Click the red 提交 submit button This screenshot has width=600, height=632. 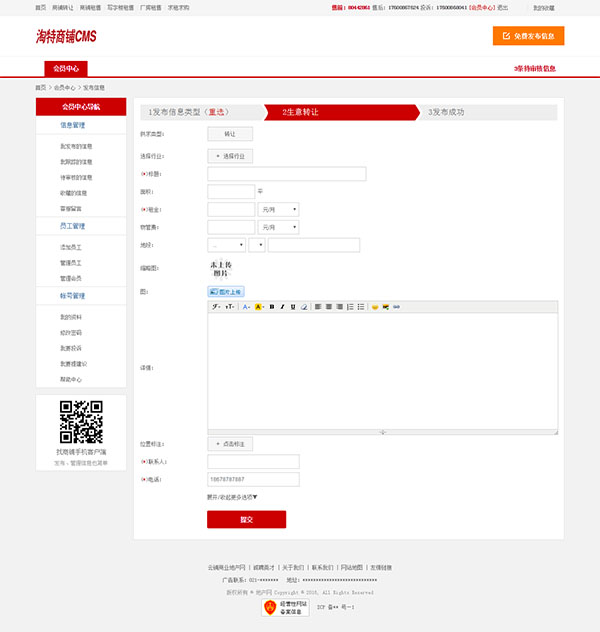(x=246, y=519)
